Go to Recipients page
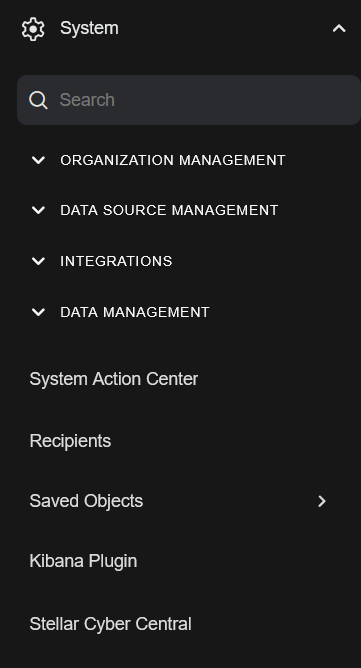The width and height of the screenshot is (361, 668). pos(70,441)
